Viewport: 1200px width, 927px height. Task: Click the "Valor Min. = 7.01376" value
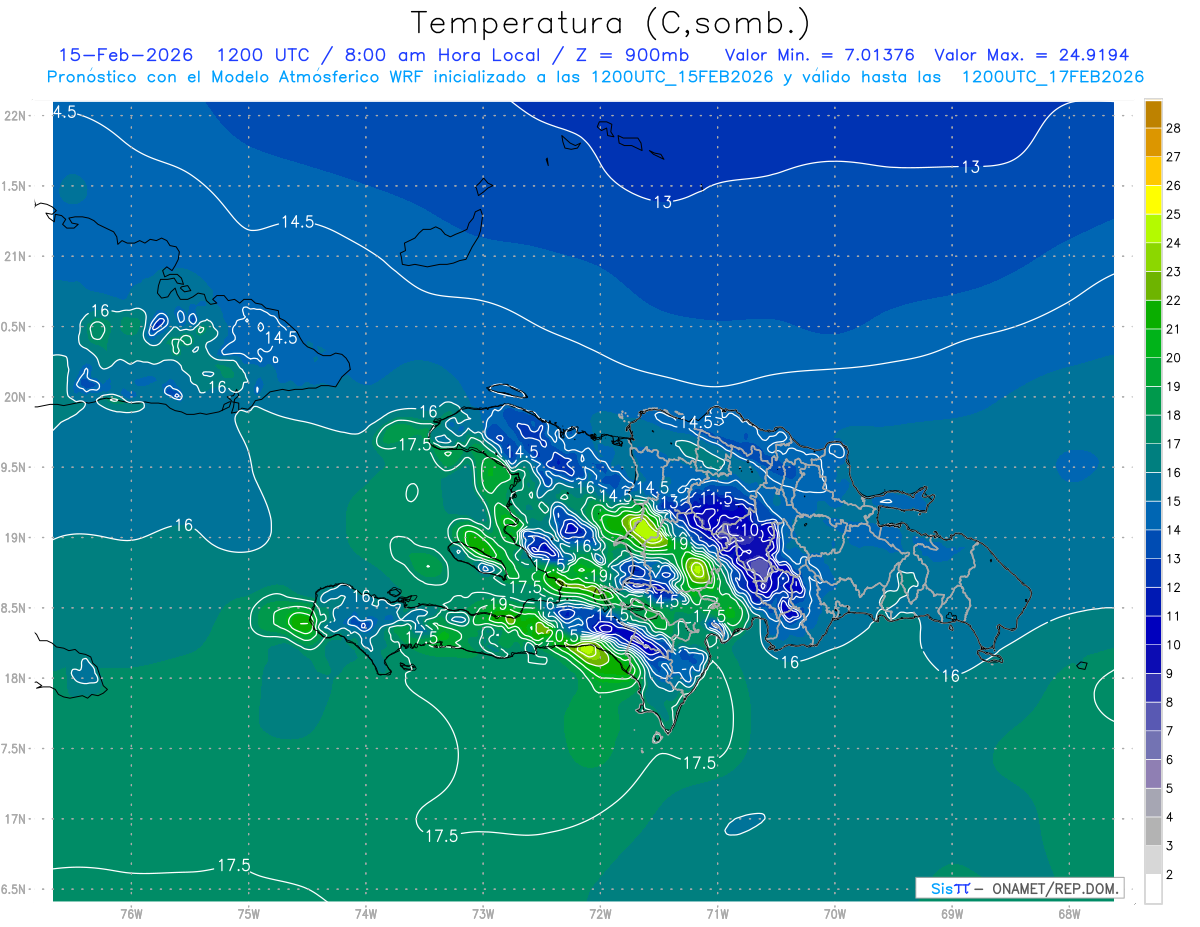tap(819, 55)
